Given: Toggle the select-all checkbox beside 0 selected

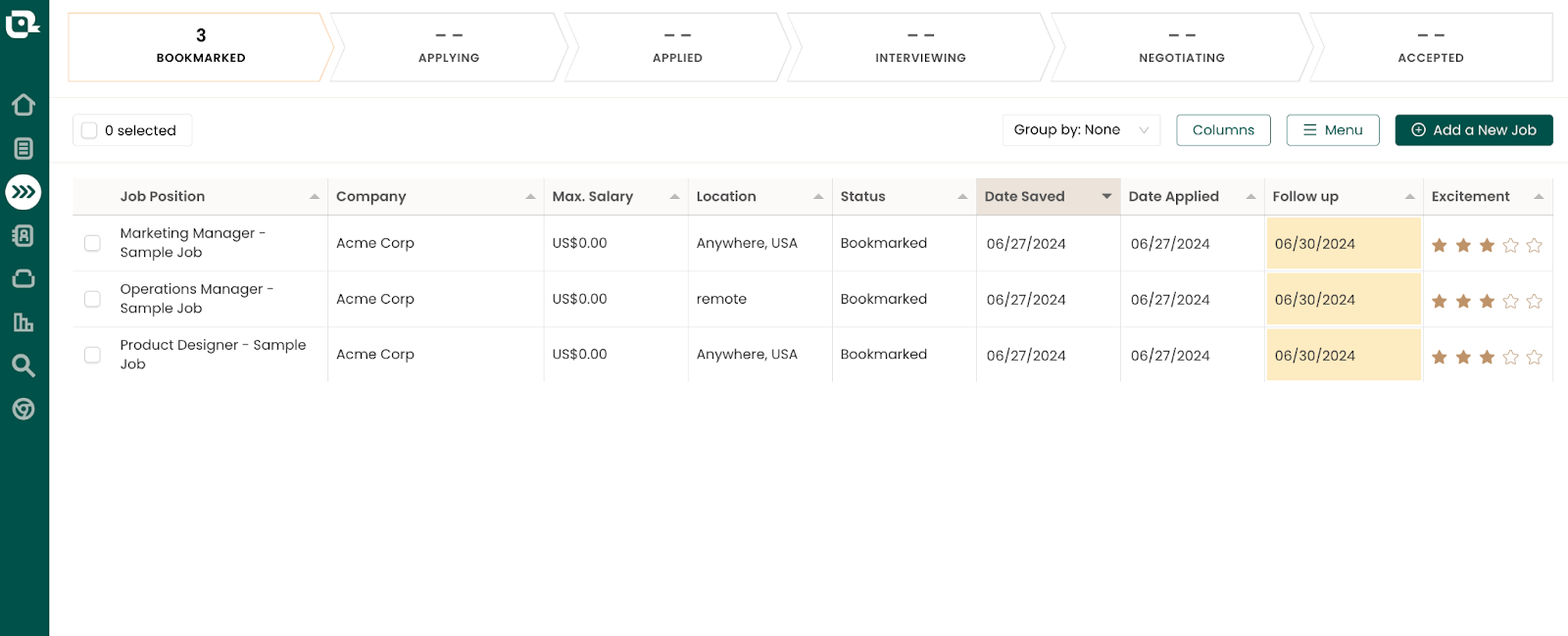Looking at the screenshot, I should click(x=89, y=130).
